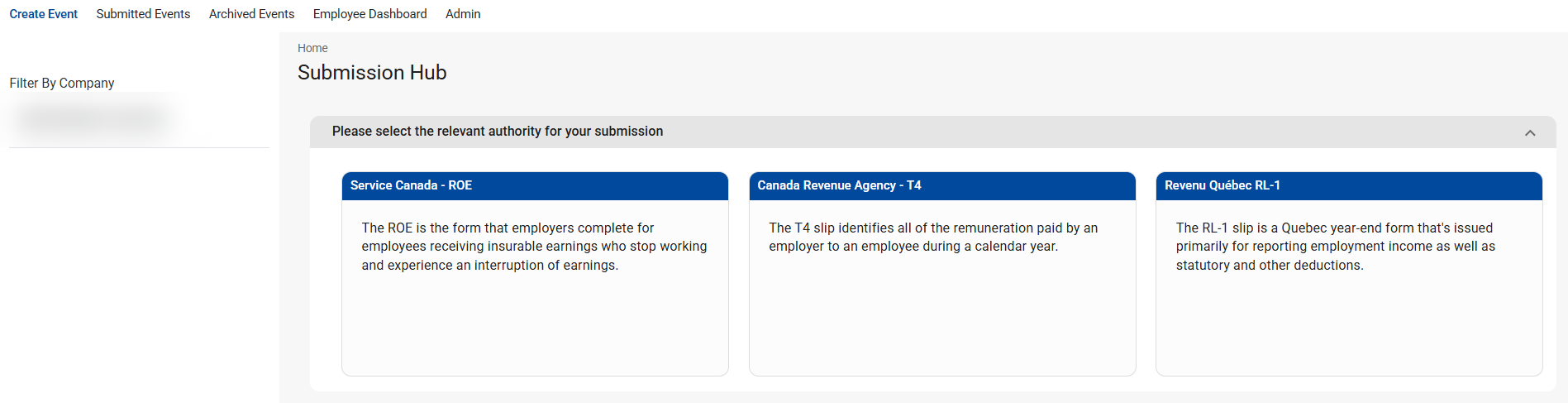Click the T4 slip description text
Screen dimensions: 1568x403
pyautogui.click(x=933, y=237)
